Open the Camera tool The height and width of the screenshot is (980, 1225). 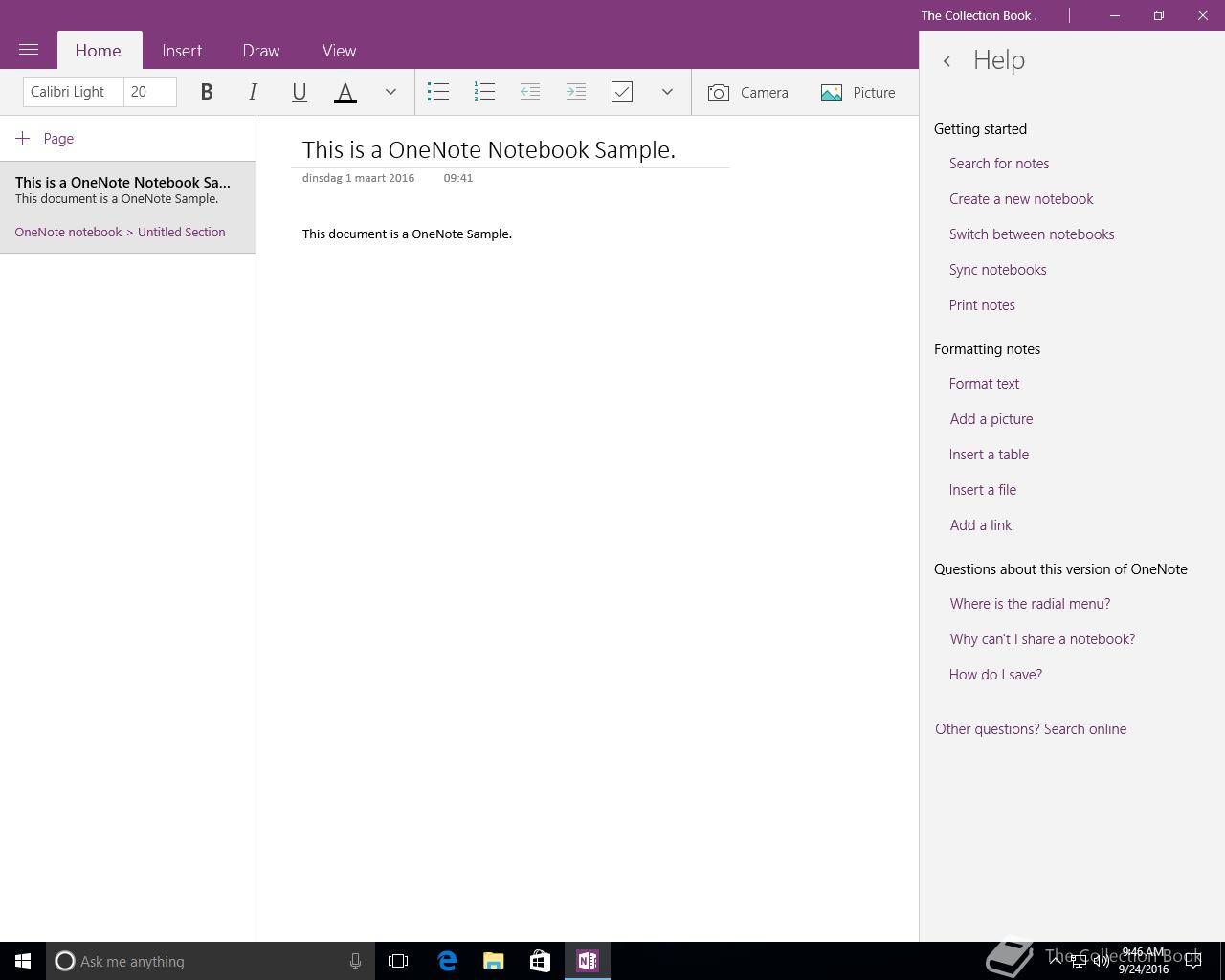pos(748,93)
